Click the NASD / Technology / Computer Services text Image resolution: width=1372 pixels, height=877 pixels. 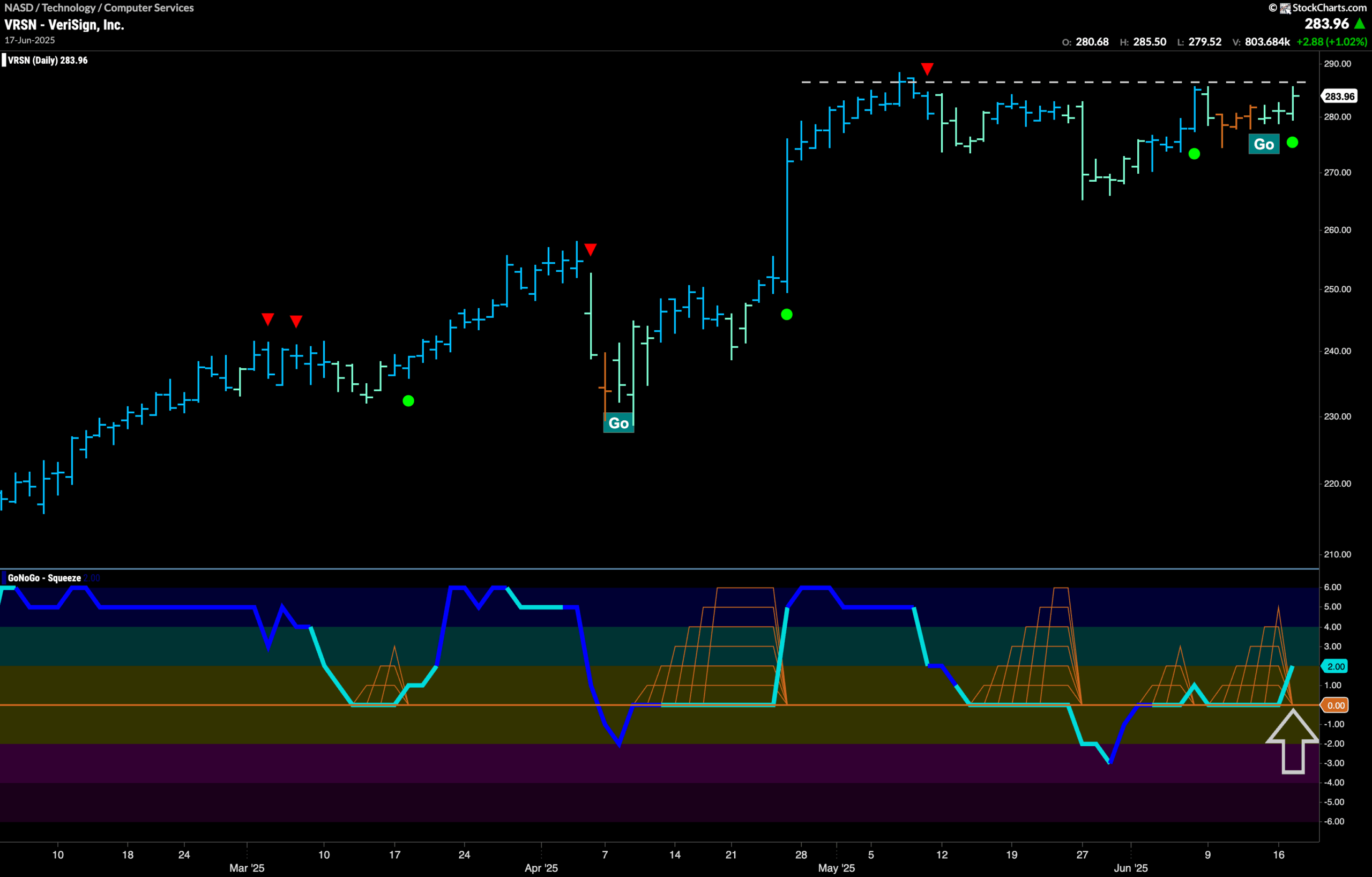pyautogui.click(x=99, y=8)
